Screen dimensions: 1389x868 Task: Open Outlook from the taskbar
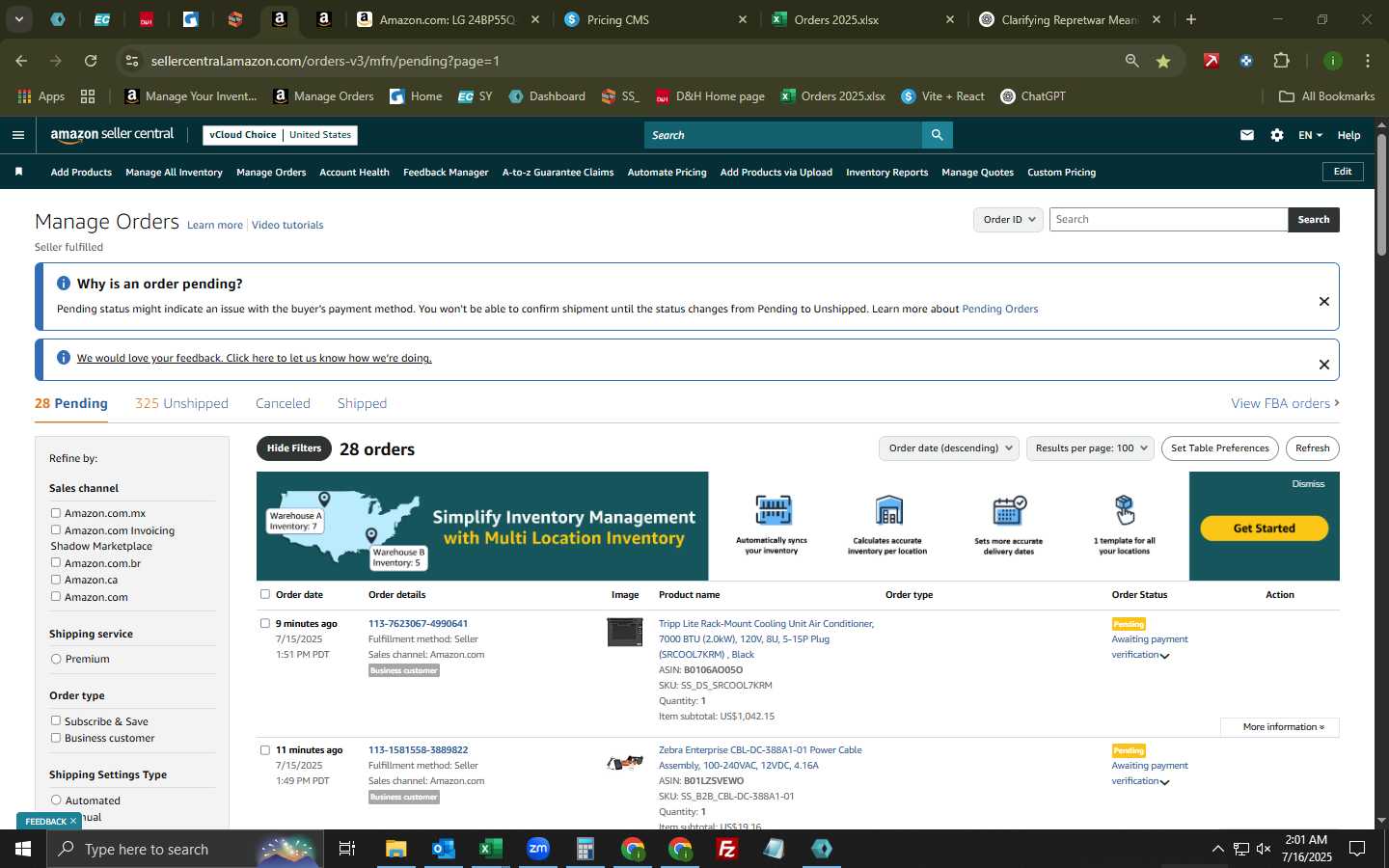(x=443, y=849)
